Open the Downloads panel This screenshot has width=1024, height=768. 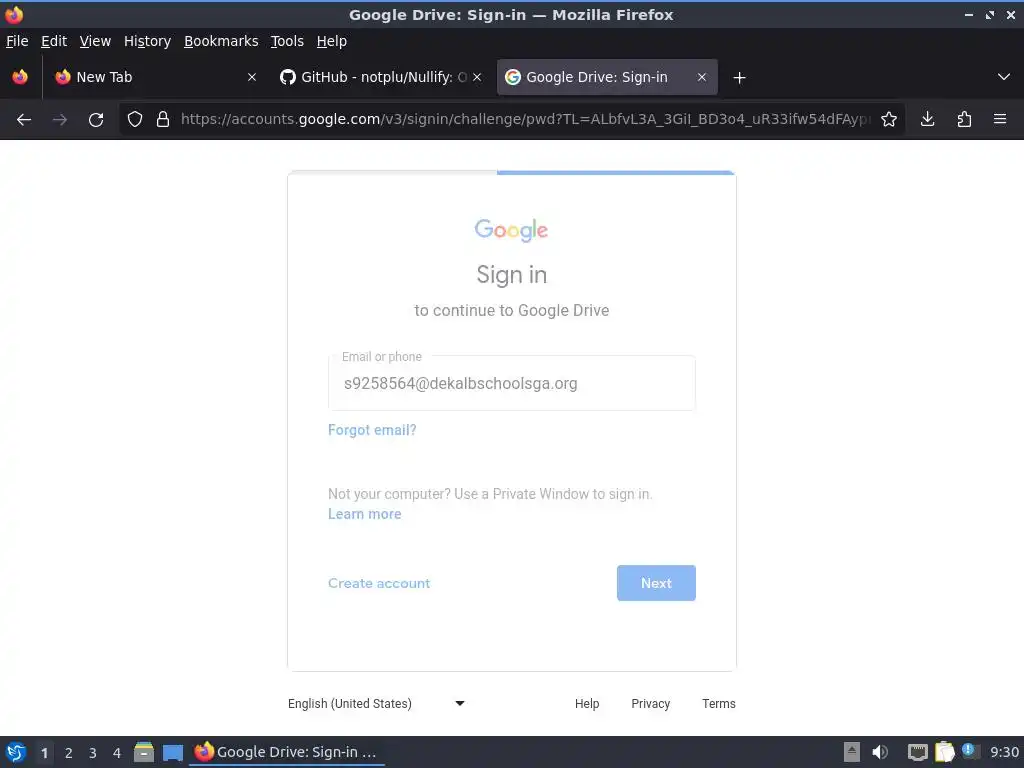(x=927, y=120)
